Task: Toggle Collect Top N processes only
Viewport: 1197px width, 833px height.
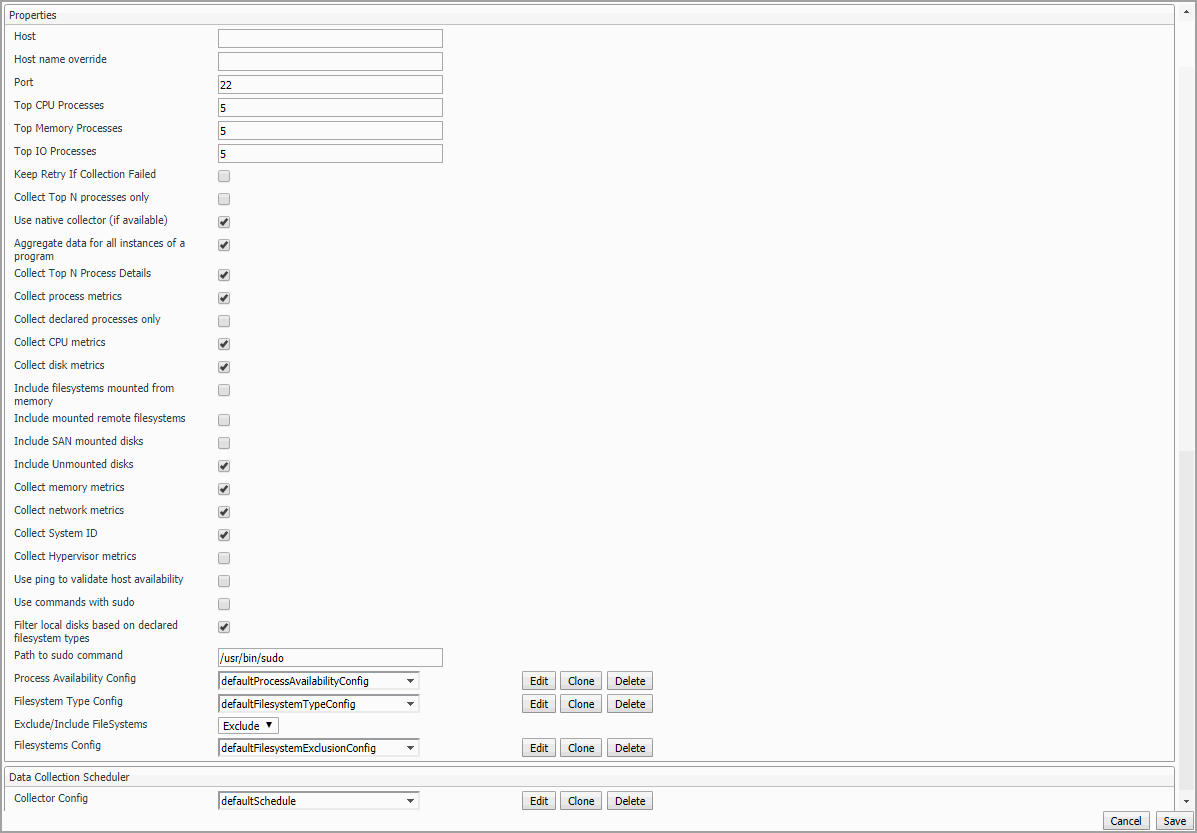Action: [x=224, y=199]
